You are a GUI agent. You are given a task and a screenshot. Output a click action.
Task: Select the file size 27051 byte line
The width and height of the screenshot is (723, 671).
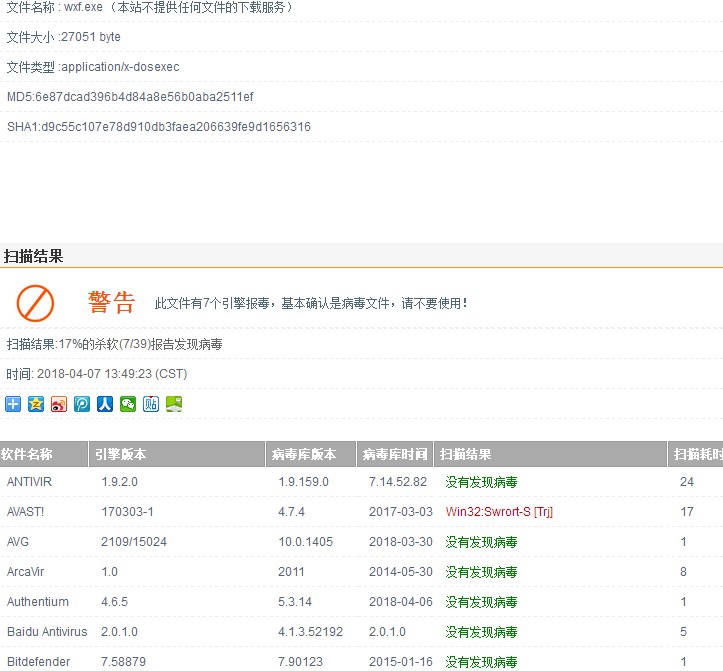pos(64,37)
